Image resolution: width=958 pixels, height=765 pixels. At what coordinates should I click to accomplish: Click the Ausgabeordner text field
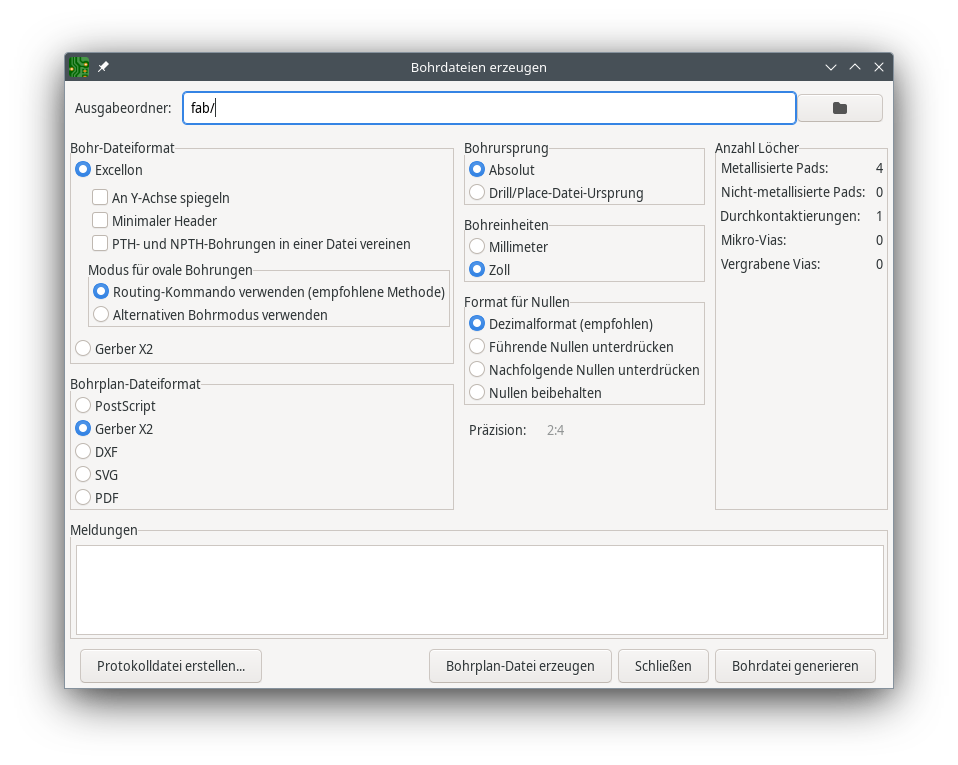(489, 108)
